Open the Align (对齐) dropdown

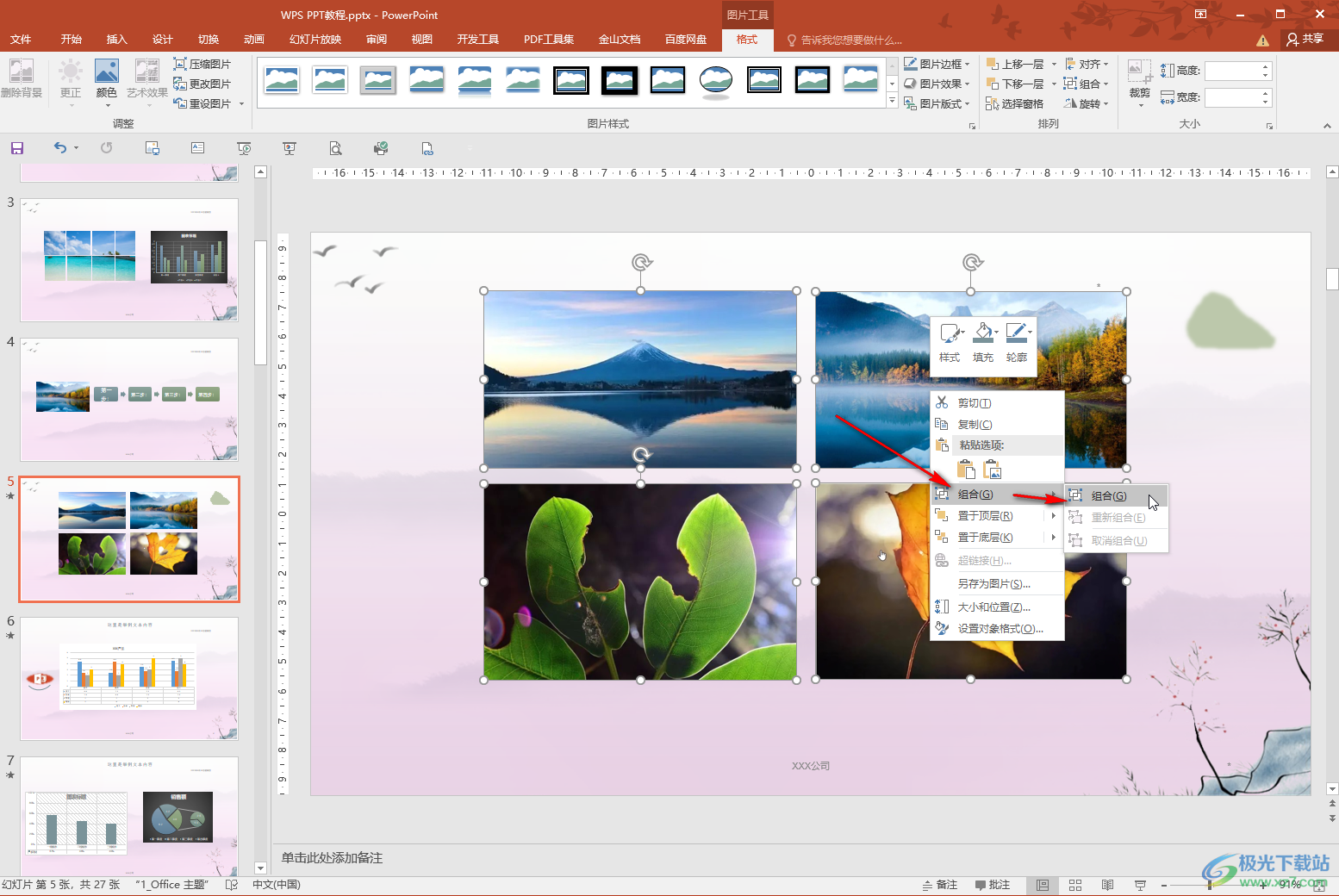(1087, 64)
